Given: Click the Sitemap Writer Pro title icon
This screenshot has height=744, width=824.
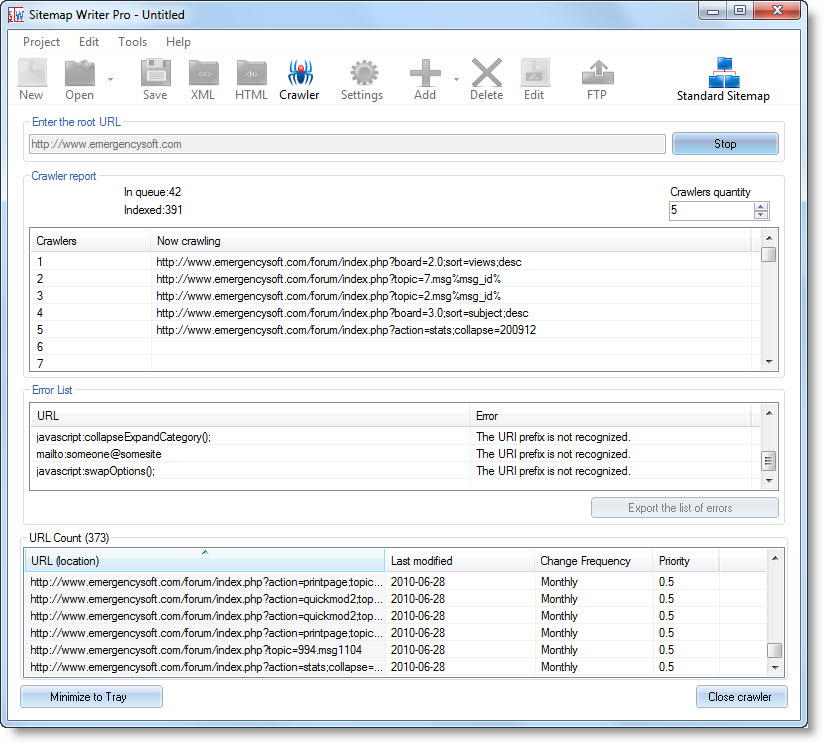Looking at the screenshot, I should (x=16, y=15).
